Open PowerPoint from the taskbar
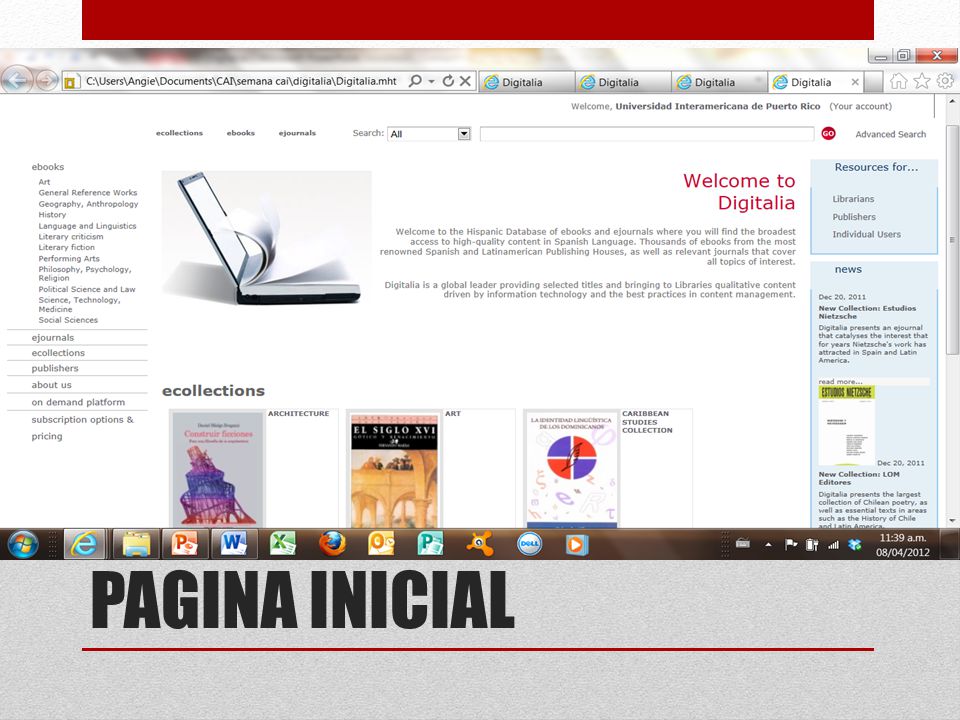The width and height of the screenshot is (960, 720). pyautogui.click(x=184, y=544)
